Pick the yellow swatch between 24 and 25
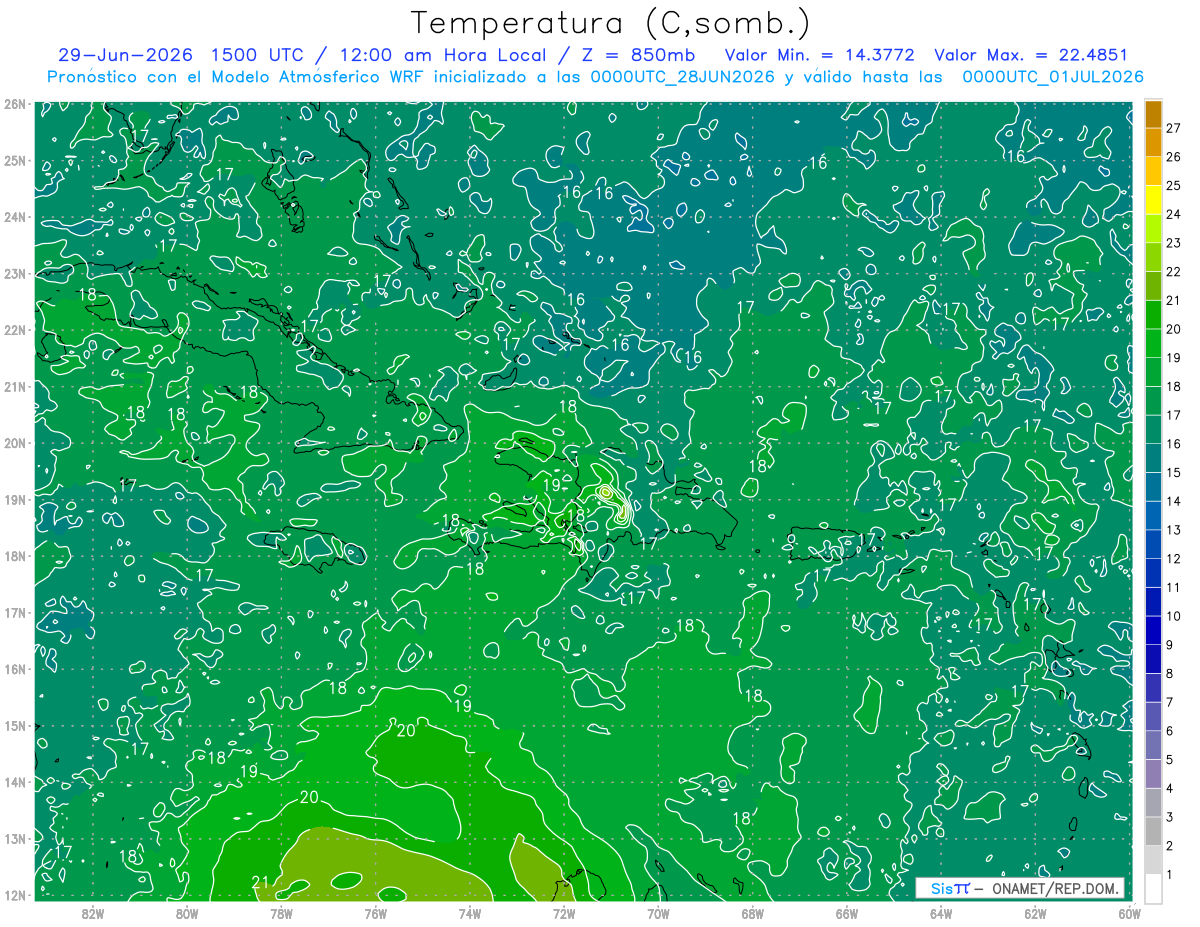 1153,201
